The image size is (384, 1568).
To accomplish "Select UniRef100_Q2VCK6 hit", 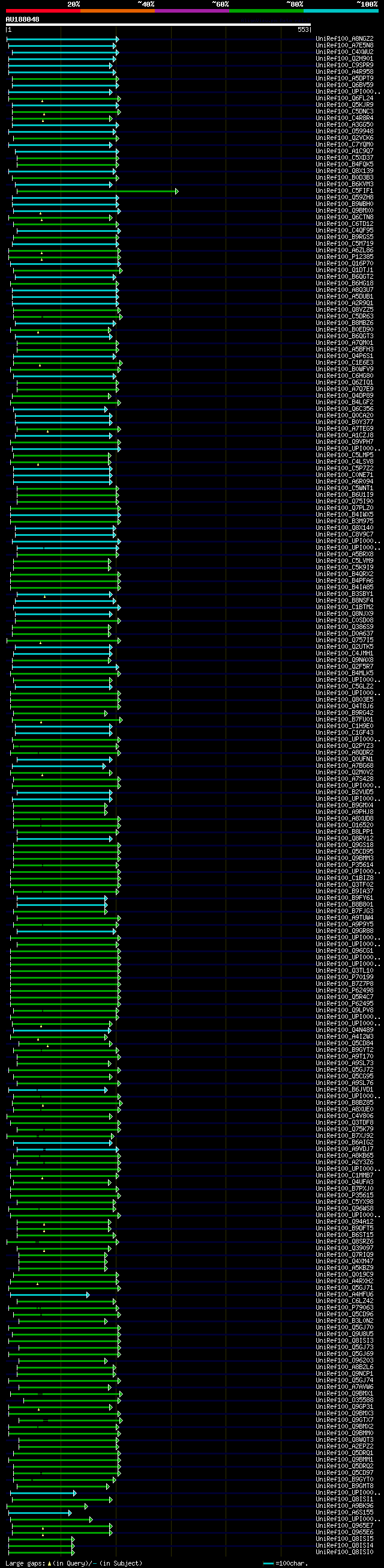I will coord(344,138).
